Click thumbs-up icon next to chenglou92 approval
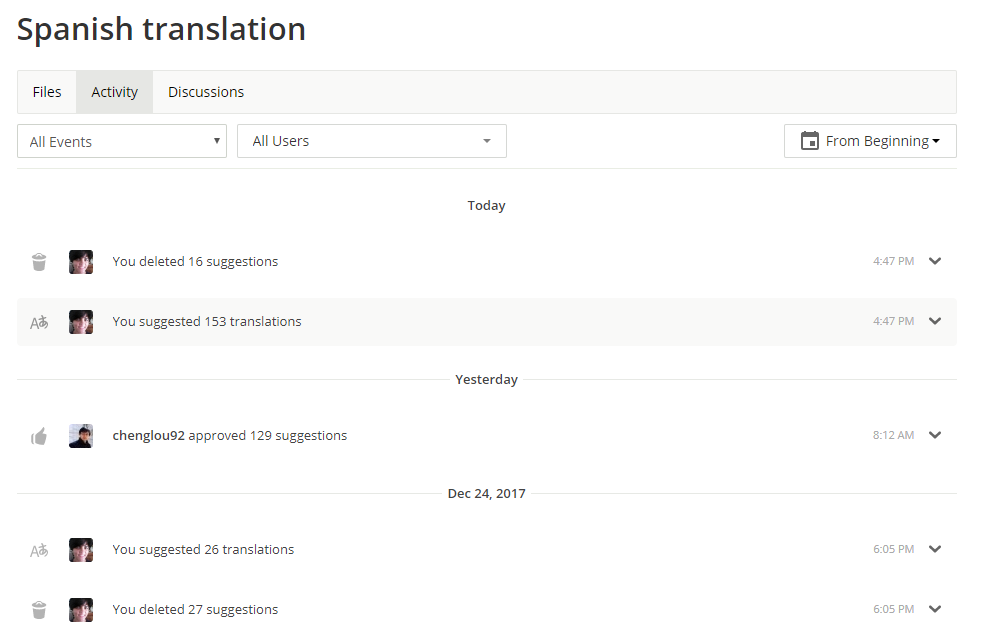Image resolution: width=989 pixels, height=629 pixels. coord(39,436)
